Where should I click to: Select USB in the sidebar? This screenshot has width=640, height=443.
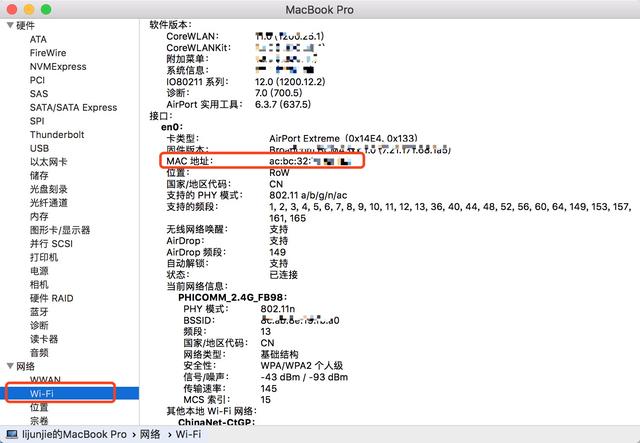(39, 148)
